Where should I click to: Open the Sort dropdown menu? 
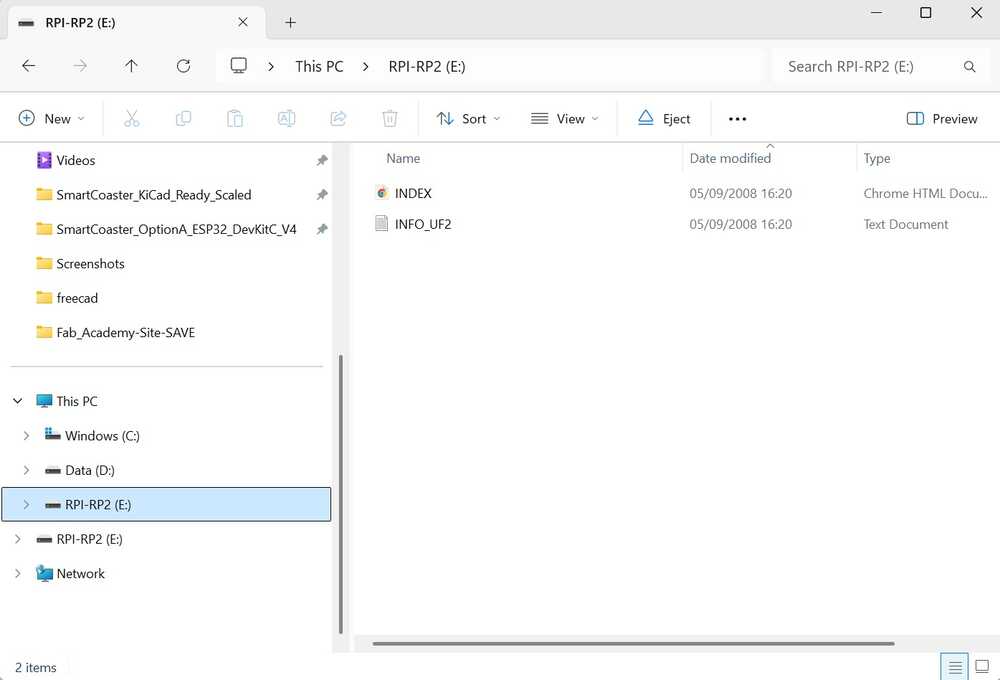tap(468, 119)
